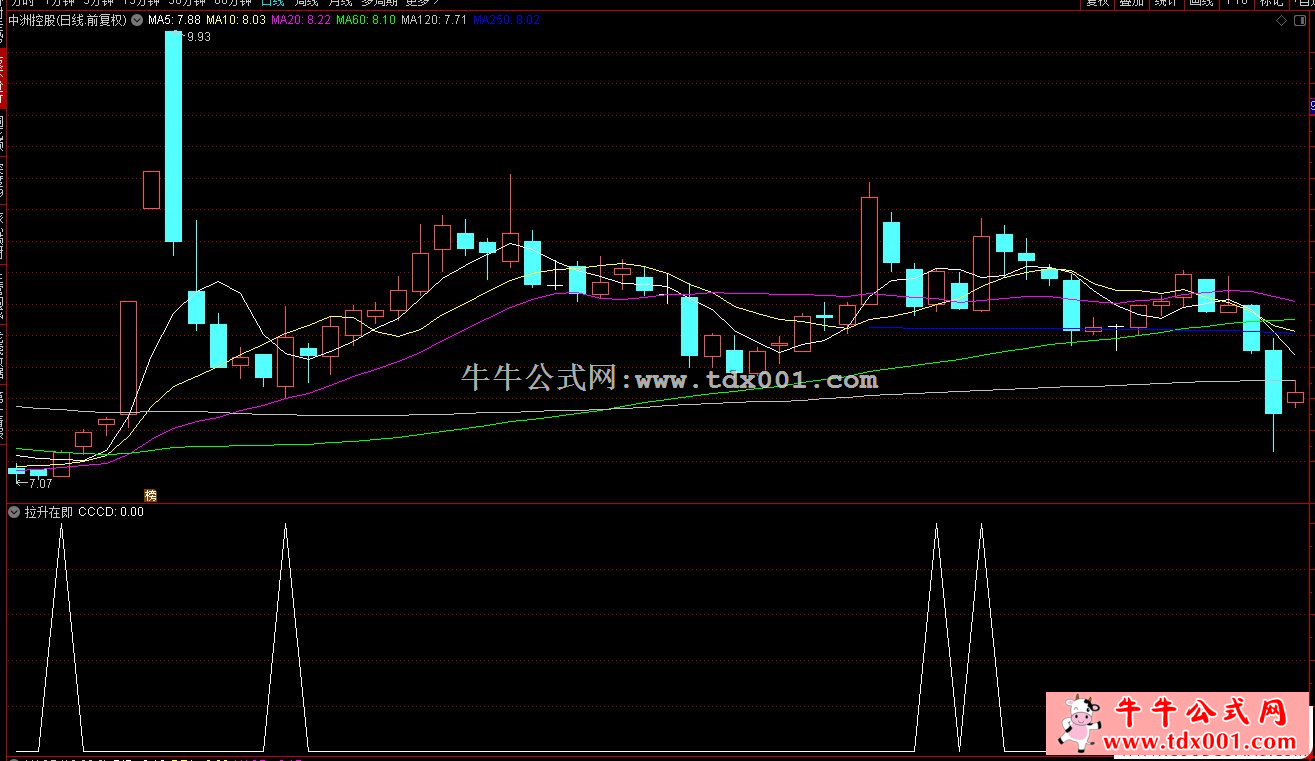
Task: Click the green MA60: 8.10 label
Action: coord(366,20)
